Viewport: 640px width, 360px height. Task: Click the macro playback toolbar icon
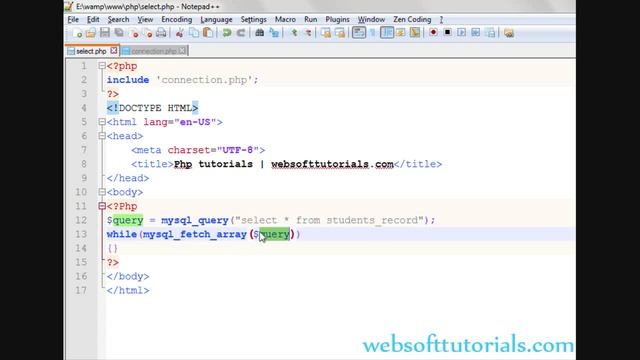tap(461, 33)
